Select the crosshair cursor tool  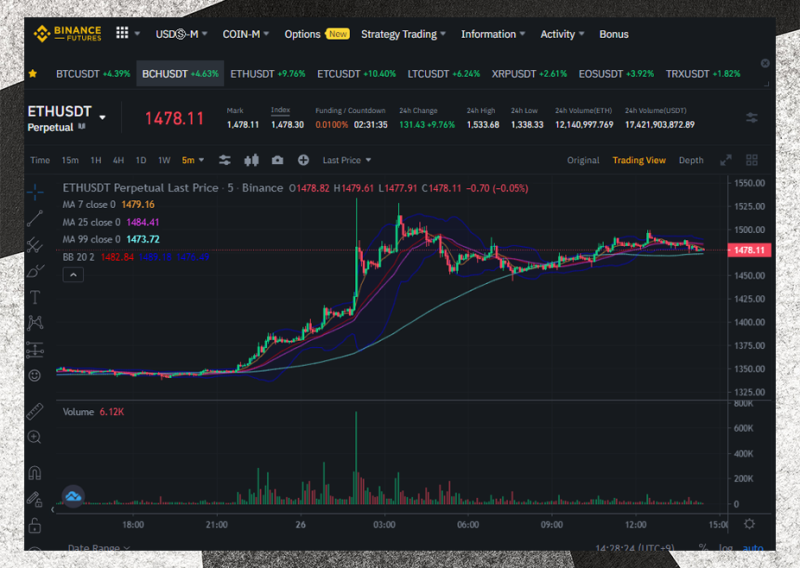35,192
